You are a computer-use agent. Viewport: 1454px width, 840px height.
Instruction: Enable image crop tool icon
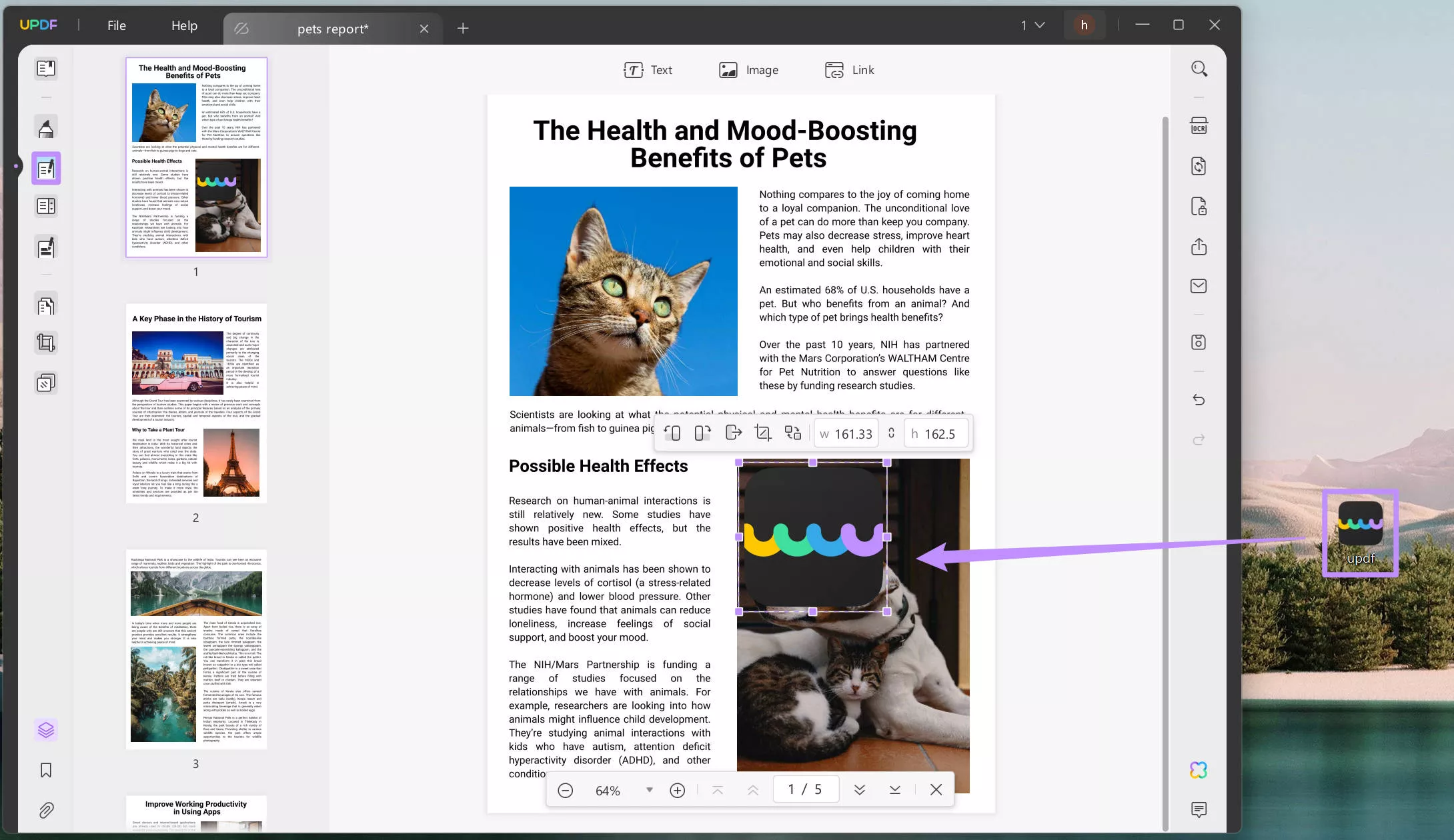pos(763,433)
